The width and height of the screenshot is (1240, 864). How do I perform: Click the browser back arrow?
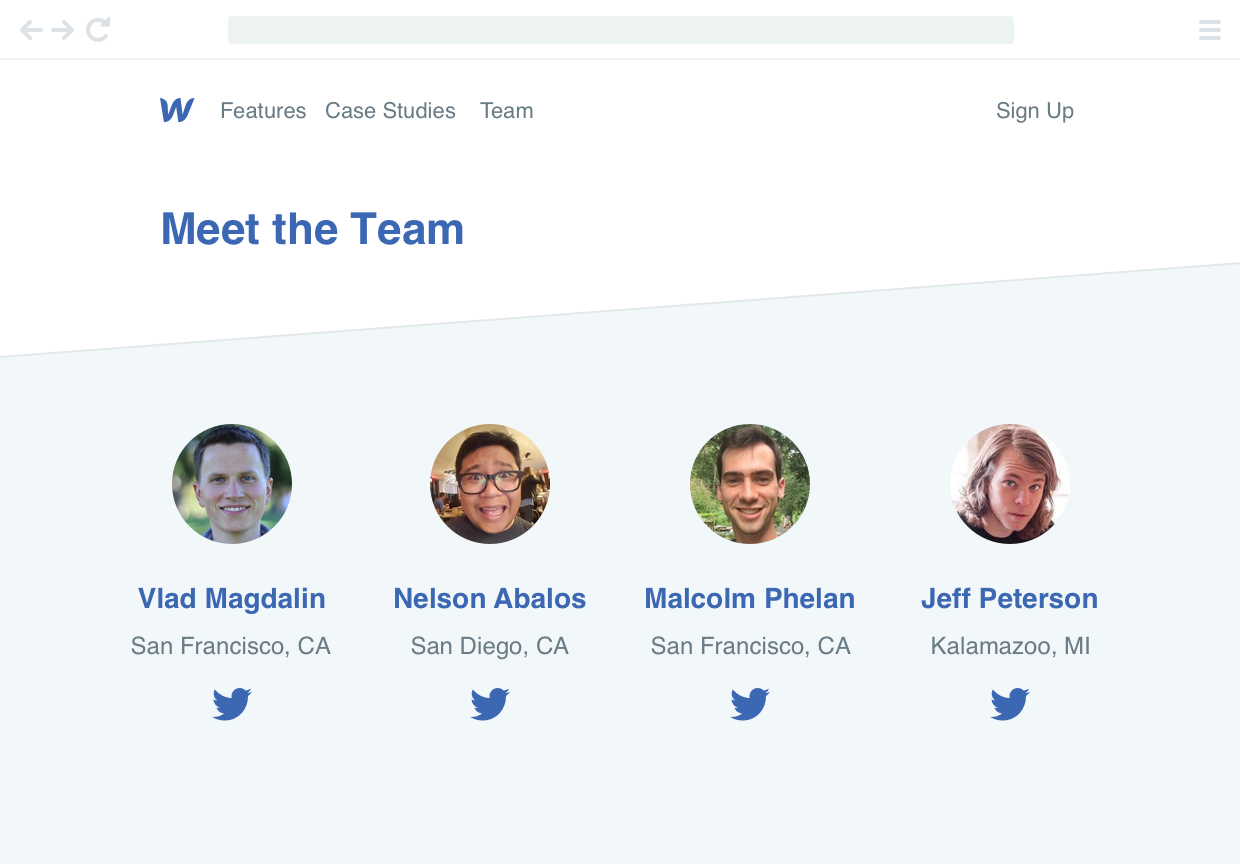point(32,30)
